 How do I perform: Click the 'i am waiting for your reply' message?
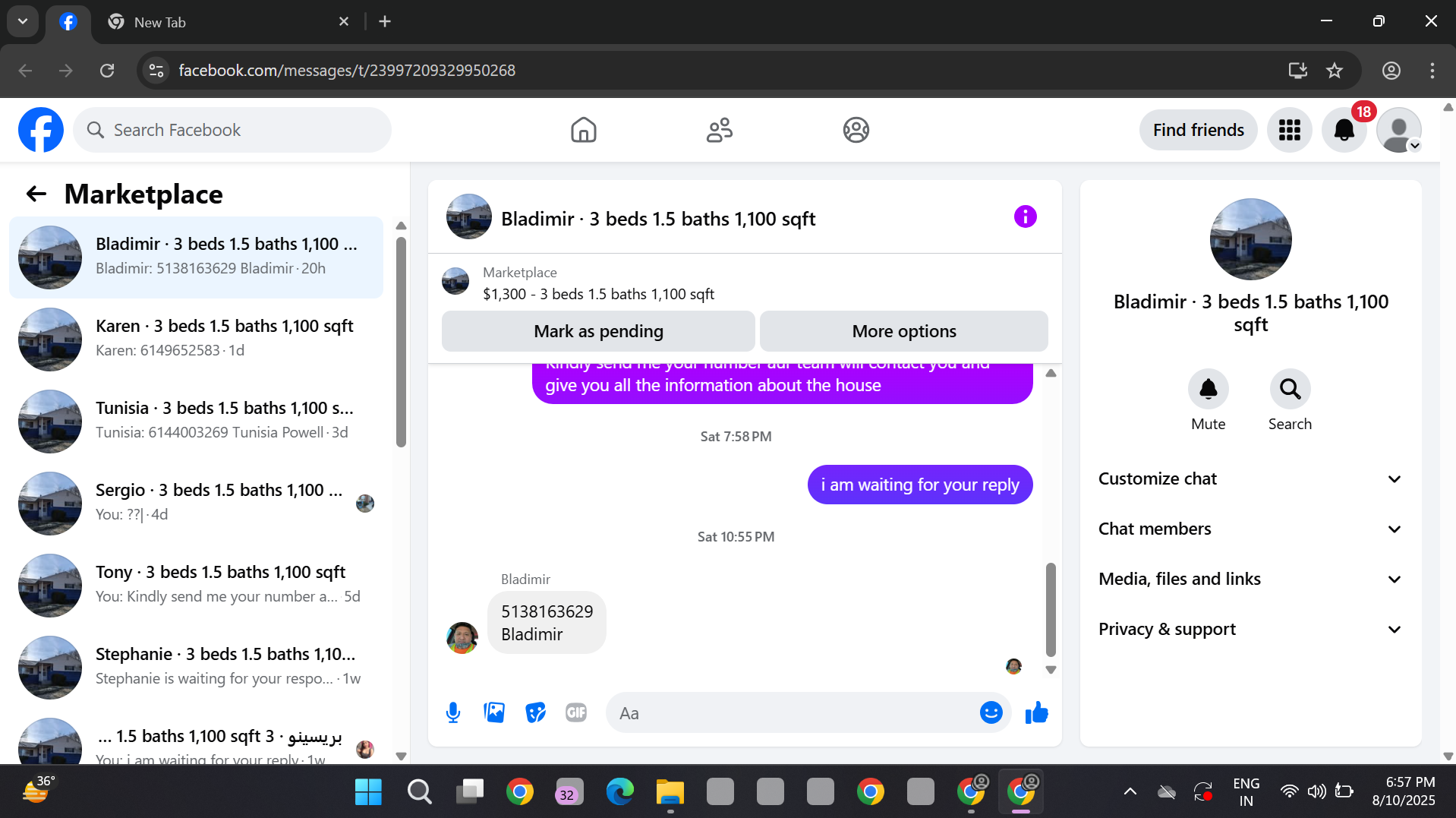click(919, 485)
